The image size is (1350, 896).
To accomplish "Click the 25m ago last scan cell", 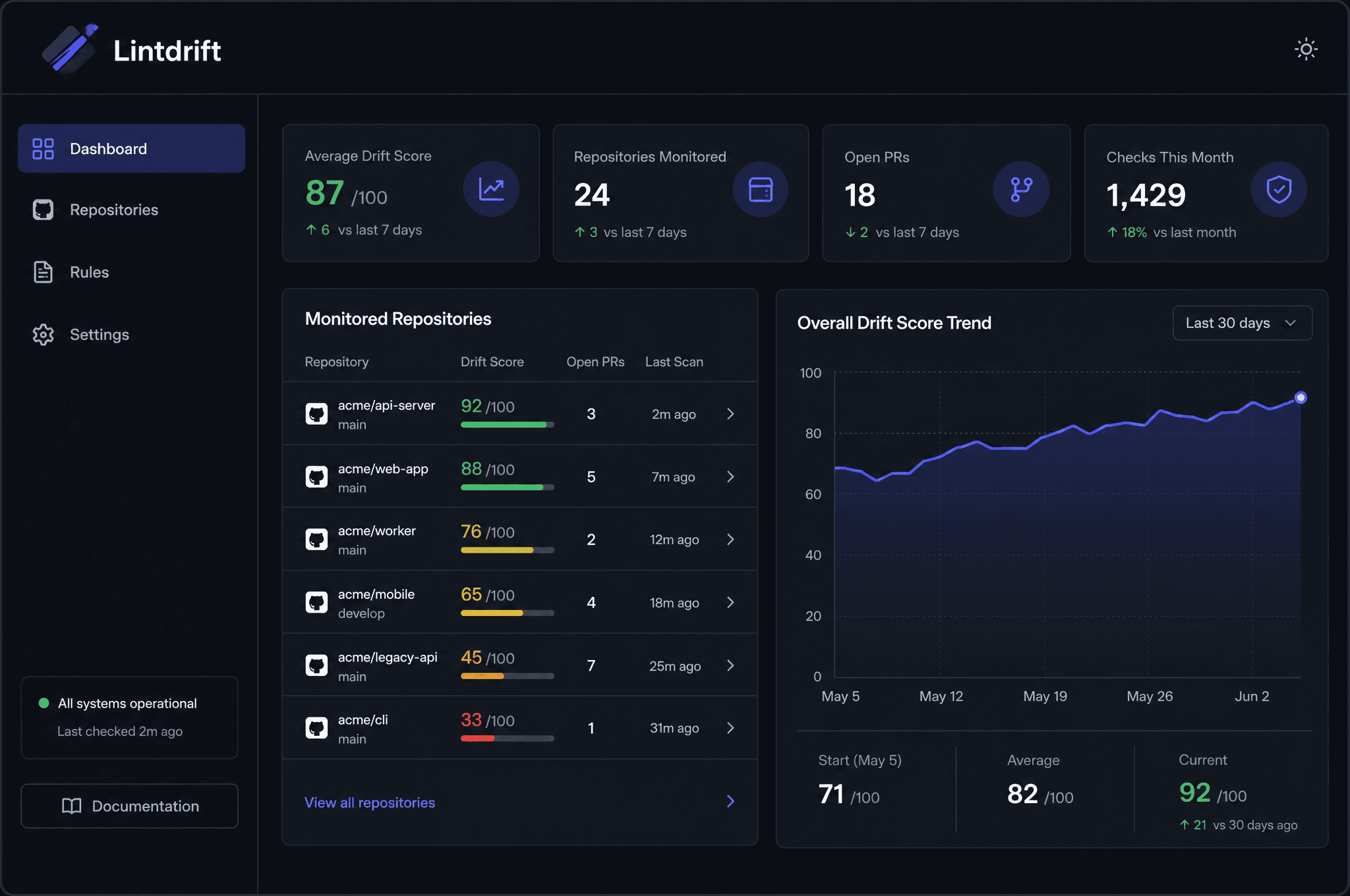I will [675, 665].
